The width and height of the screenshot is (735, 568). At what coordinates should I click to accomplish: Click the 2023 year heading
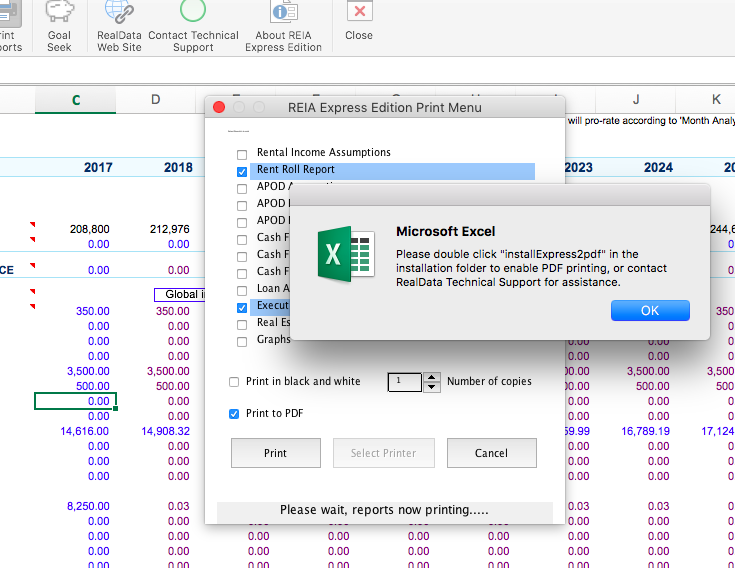tap(578, 167)
